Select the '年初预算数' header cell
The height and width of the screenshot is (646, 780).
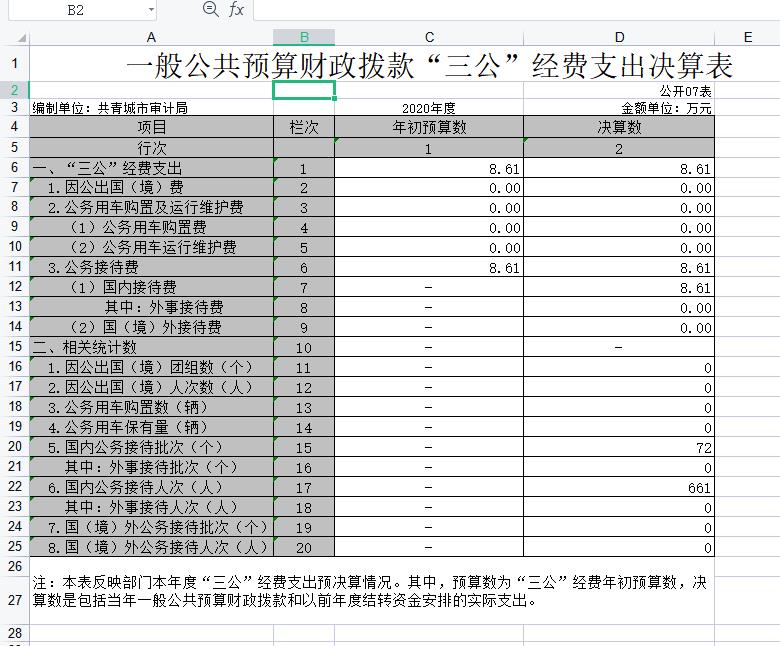click(428, 128)
